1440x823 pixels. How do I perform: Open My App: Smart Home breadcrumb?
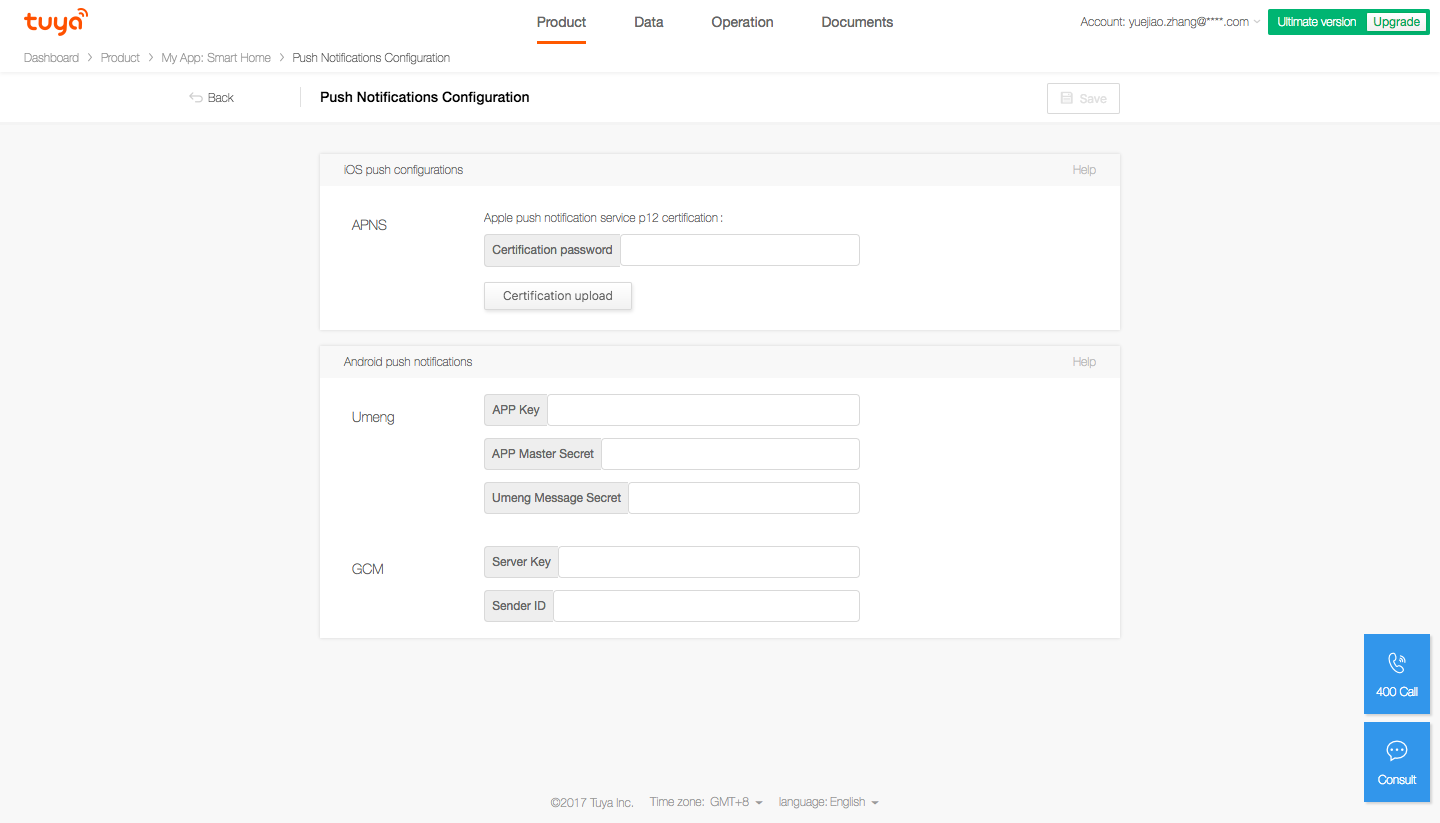(x=216, y=58)
